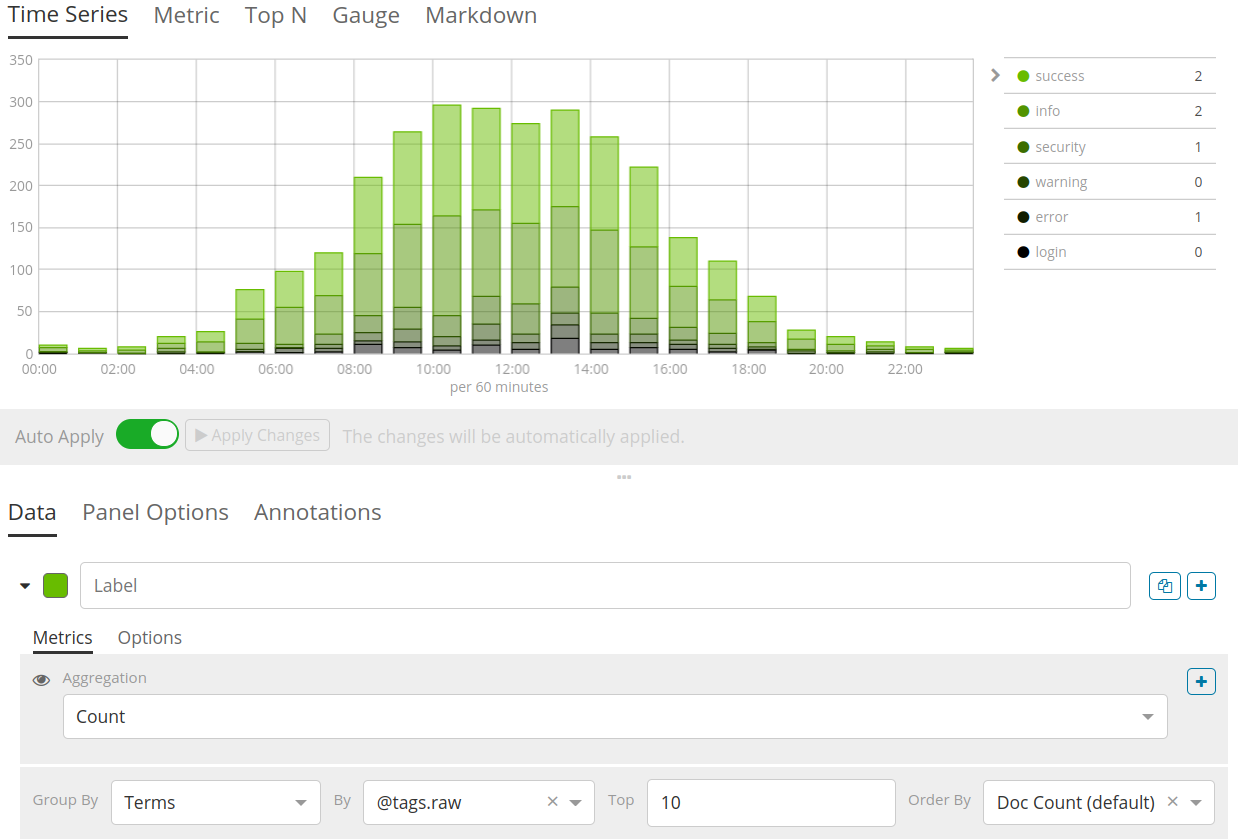Clear the @tags.raw field with its x icon
The height and width of the screenshot is (839, 1238).
tap(552, 801)
